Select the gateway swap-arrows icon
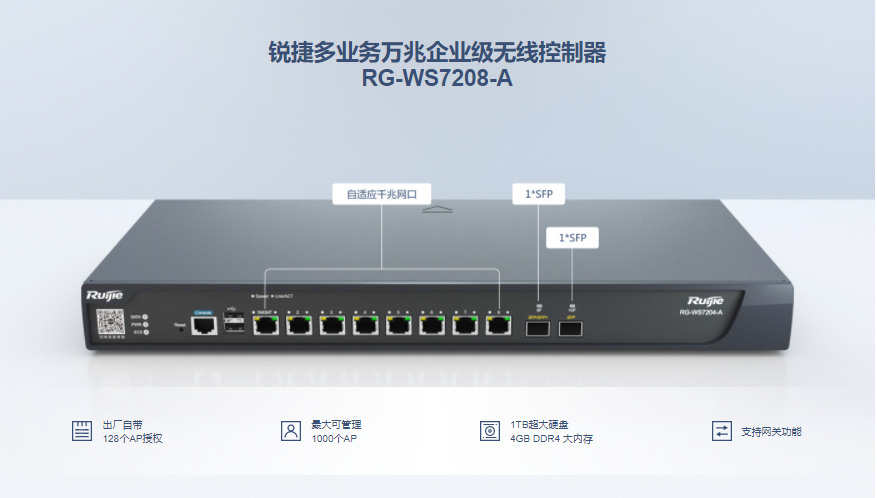 tap(722, 431)
